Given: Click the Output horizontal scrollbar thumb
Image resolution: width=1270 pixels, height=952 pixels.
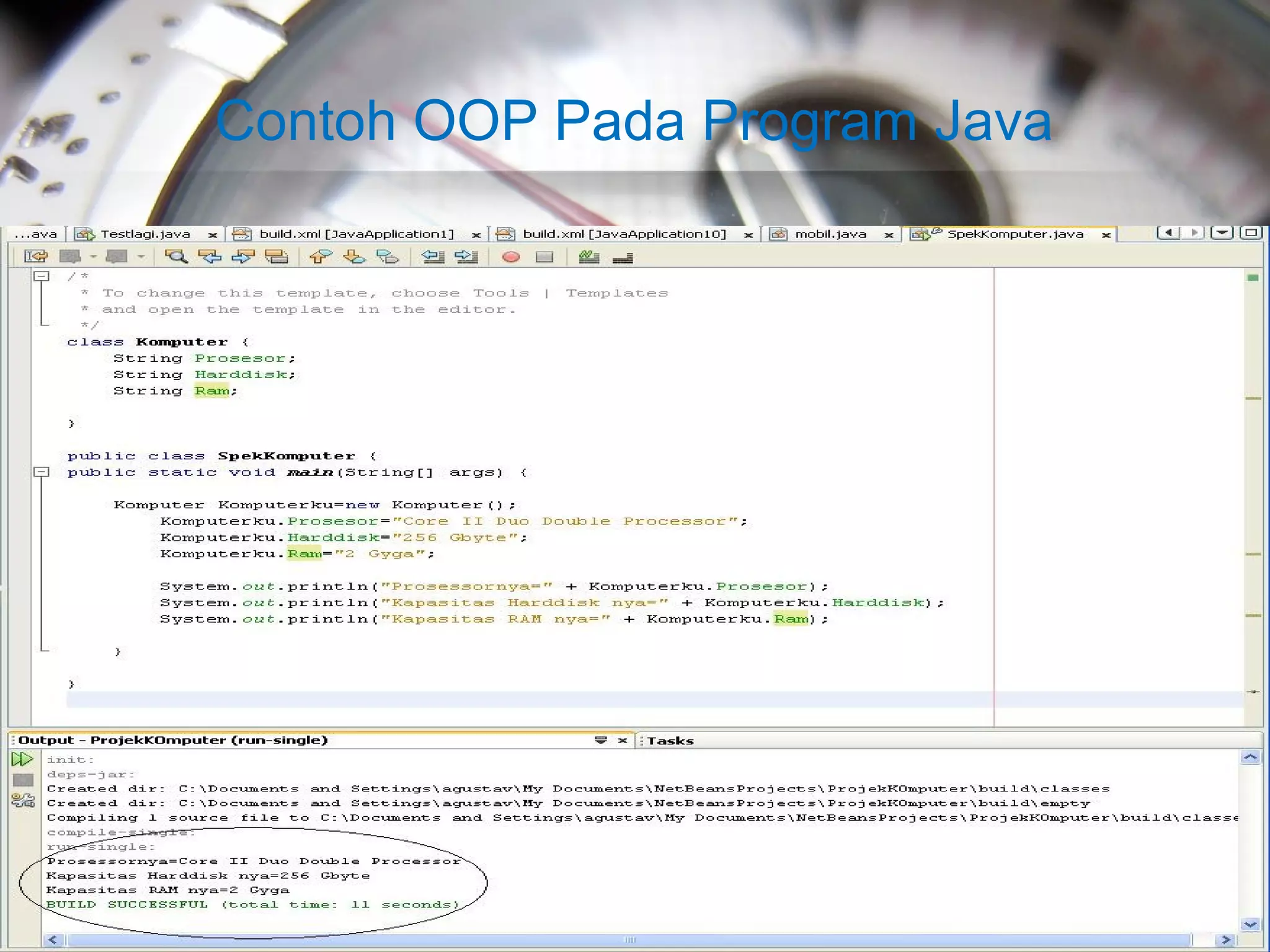Looking at the screenshot, I should (x=629, y=940).
